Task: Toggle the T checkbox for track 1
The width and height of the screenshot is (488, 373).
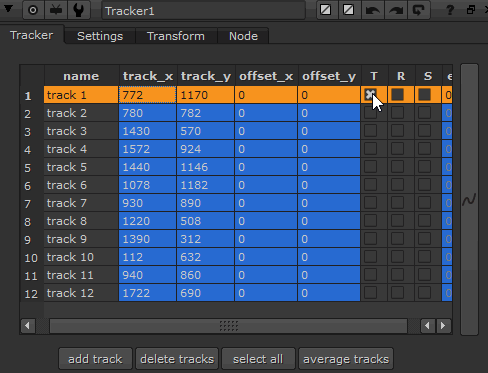Action: (x=371, y=95)
